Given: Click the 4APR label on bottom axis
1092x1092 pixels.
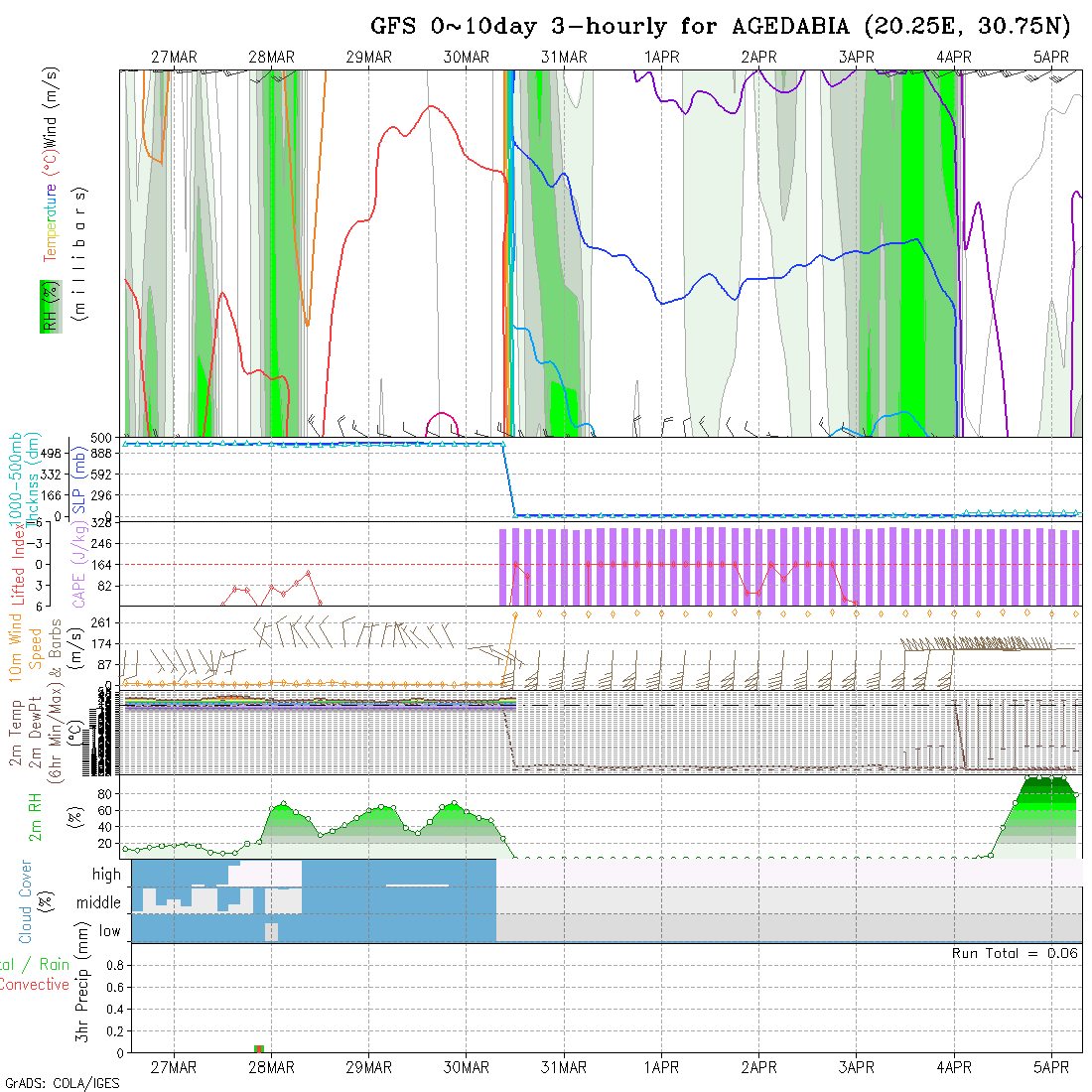Looking at the screenshot, I should click(954, 1067).
